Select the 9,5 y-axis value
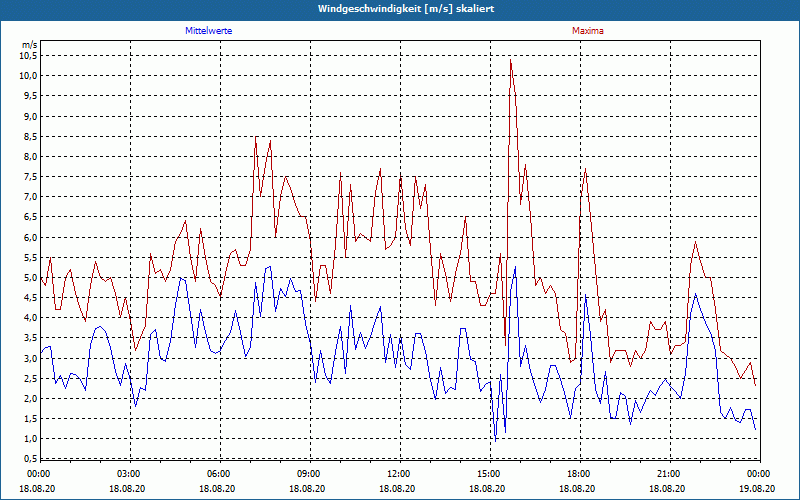800x500 pixels. (x=31, y=96)
